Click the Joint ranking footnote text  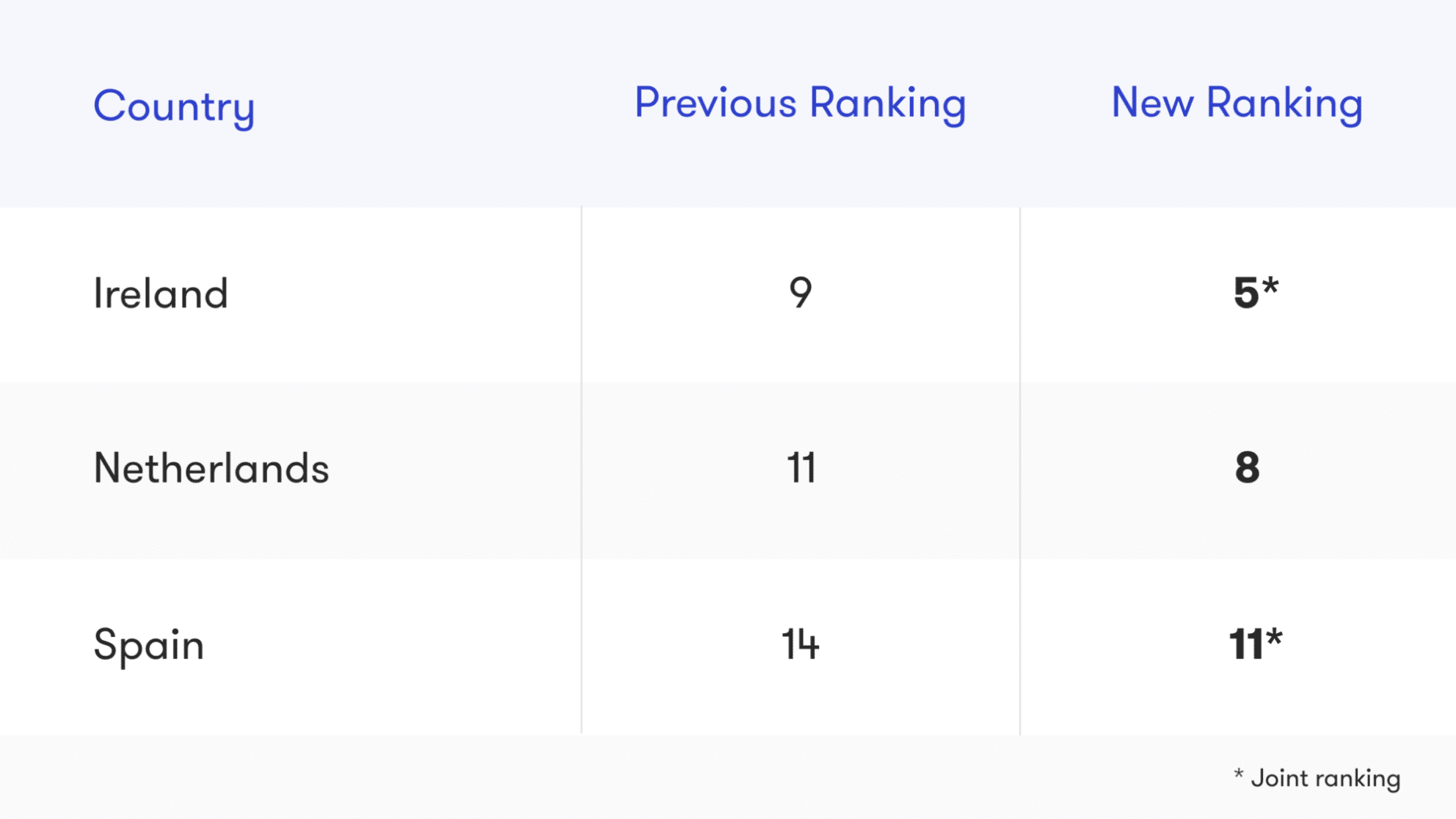click(1317, 778)
